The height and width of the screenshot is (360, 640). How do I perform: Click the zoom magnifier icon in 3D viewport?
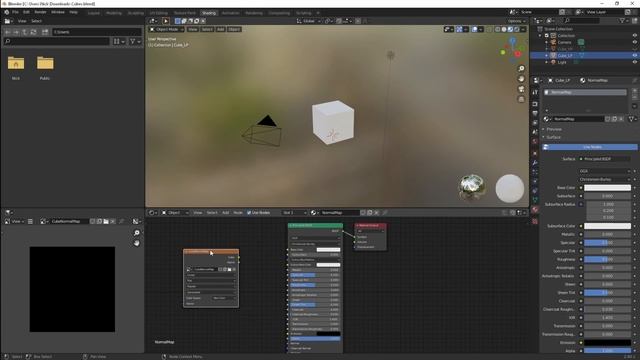[521, 69]
